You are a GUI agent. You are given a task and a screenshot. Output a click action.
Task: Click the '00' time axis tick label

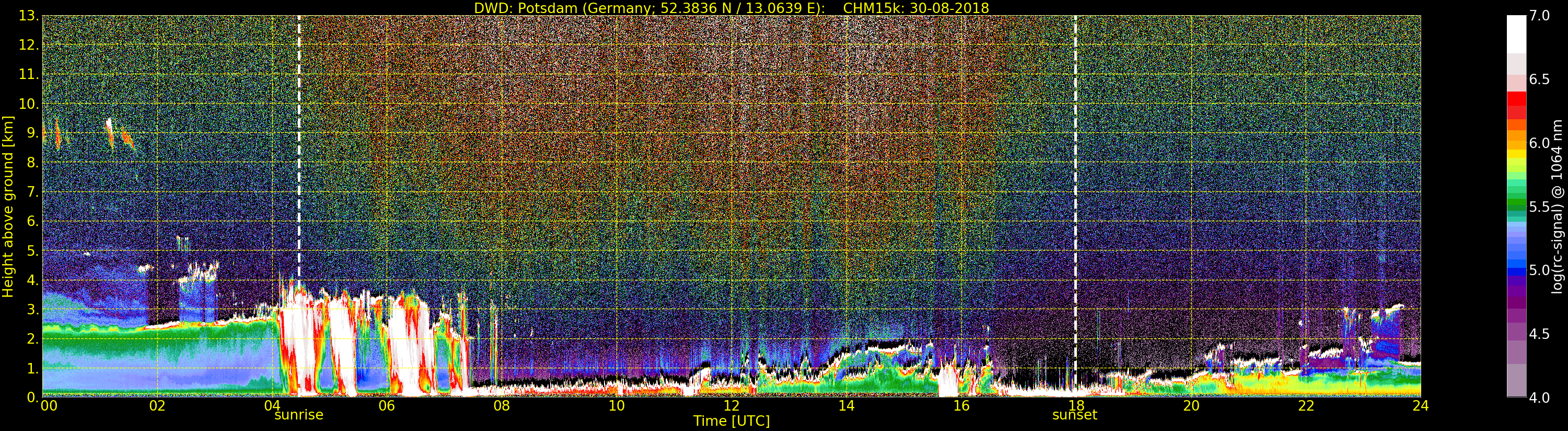coord(49,406)
